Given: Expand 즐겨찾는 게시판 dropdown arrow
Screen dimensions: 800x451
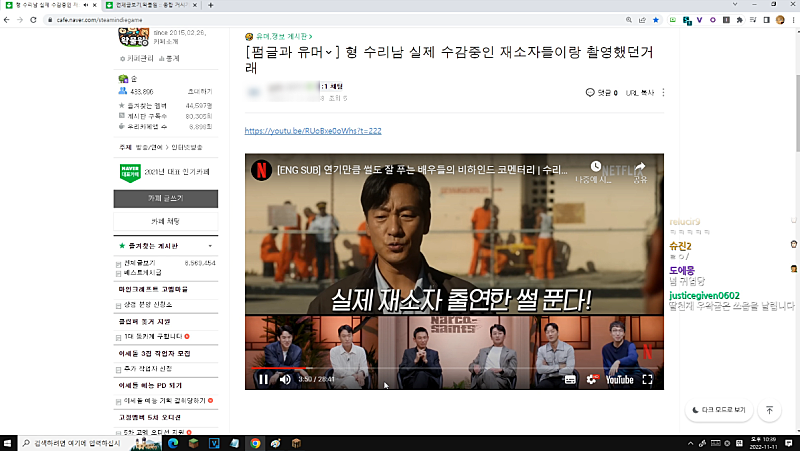Looking at the screenshot, I should tap(210, 246).
